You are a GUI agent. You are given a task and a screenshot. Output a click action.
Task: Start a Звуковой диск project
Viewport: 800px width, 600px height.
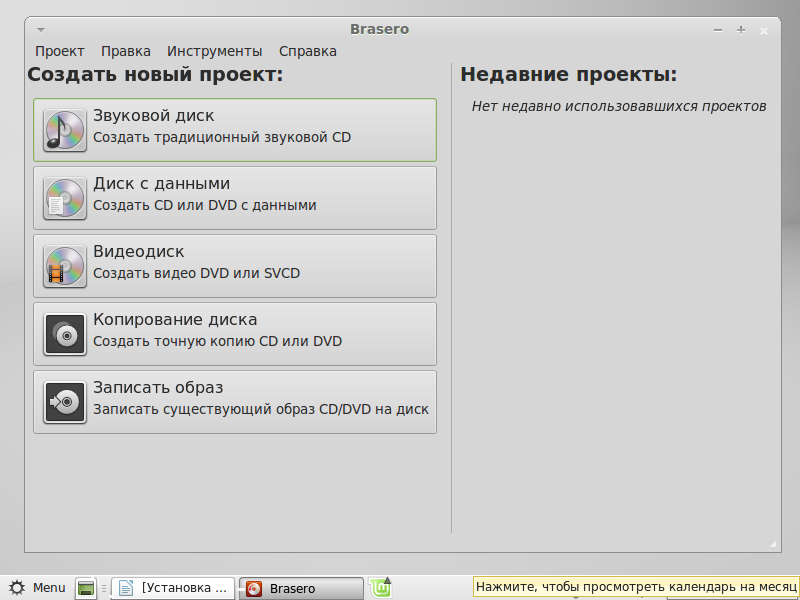pyautogui.click(x=235, y=130)
